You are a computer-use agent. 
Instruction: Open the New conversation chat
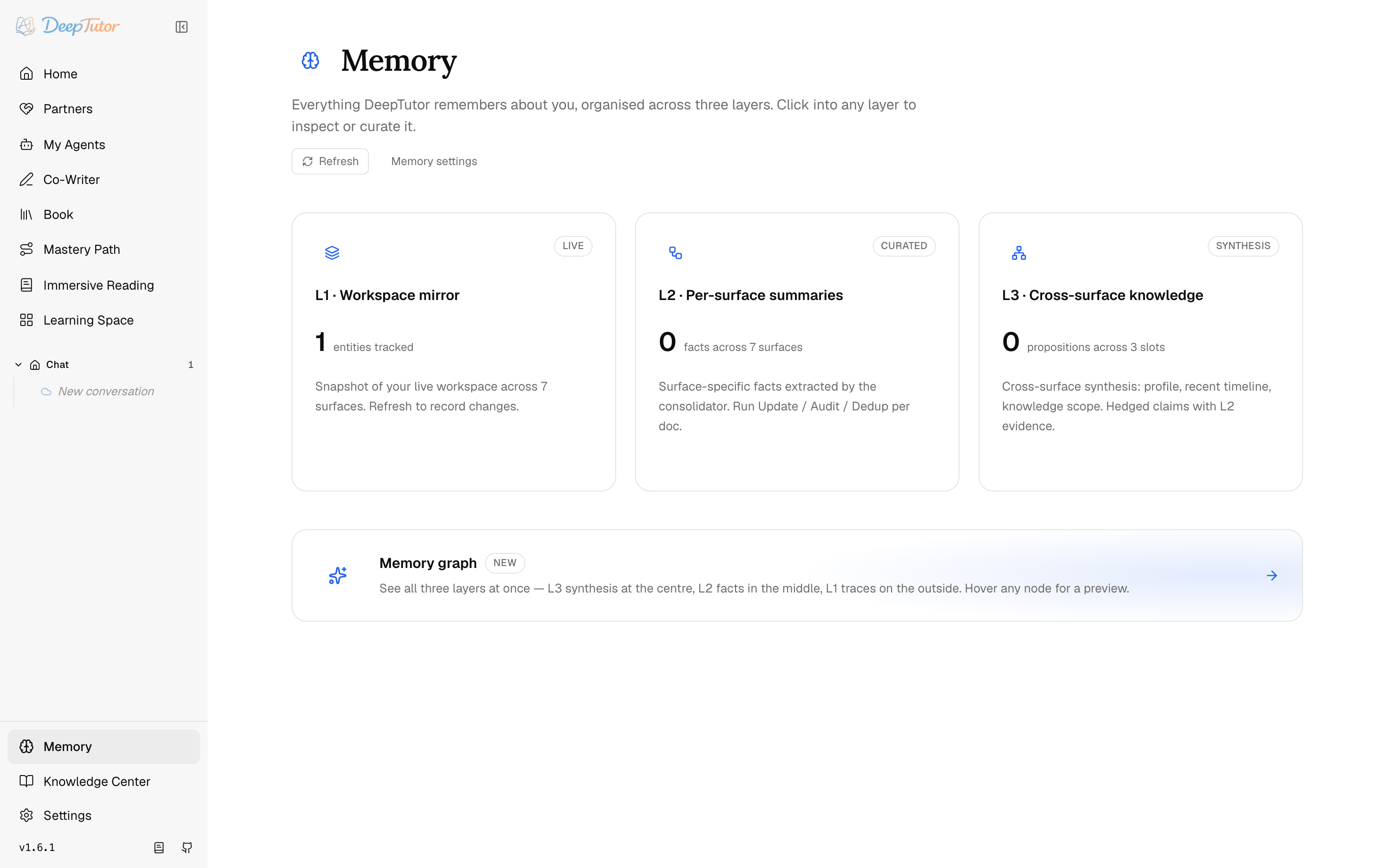point(106,392)
